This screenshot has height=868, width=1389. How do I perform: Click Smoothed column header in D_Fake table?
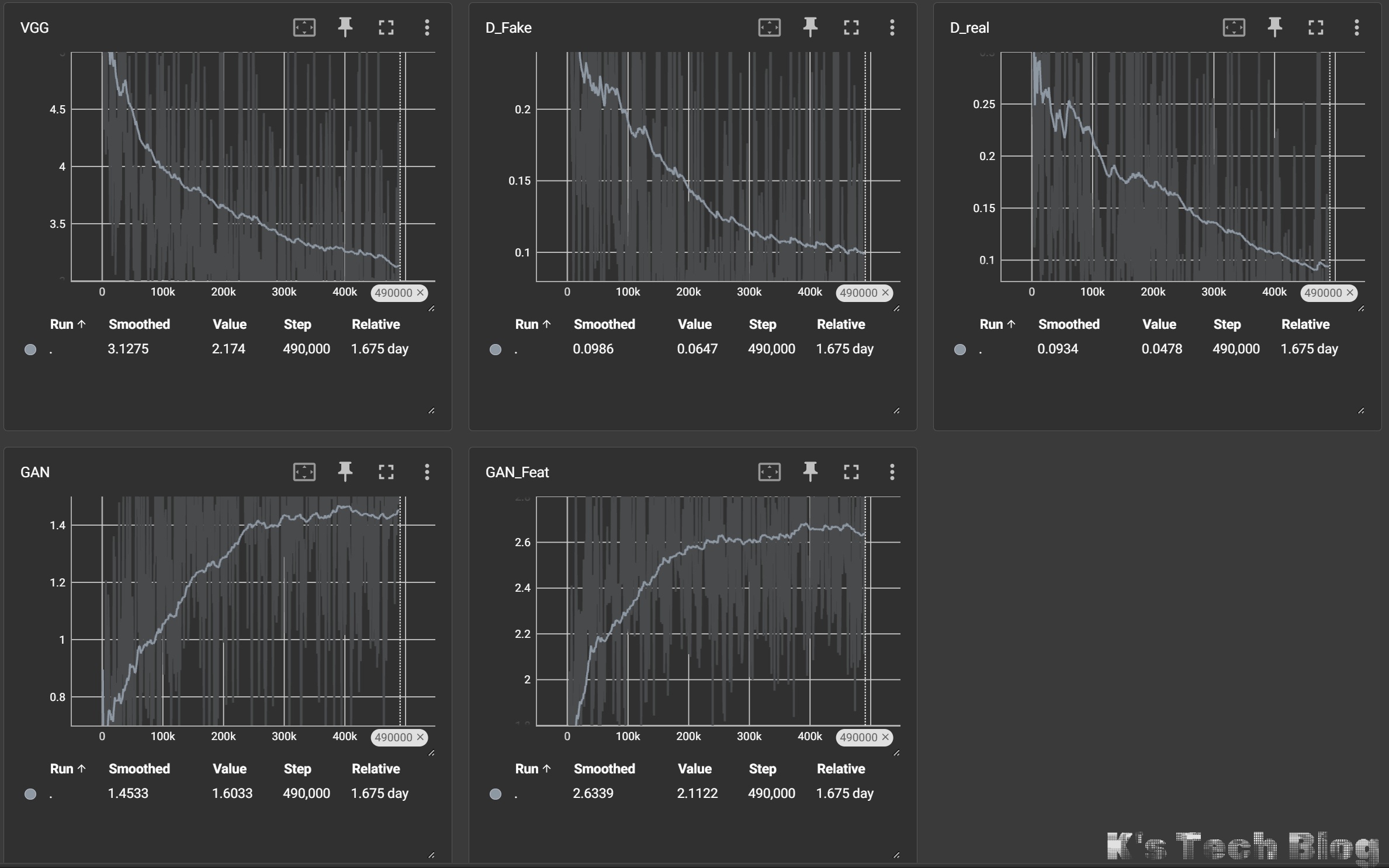point(604,324)
